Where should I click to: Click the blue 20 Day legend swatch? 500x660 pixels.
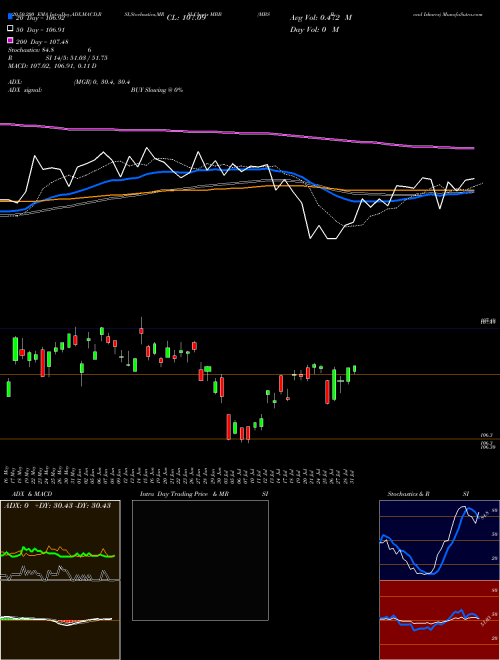point(10,17)
